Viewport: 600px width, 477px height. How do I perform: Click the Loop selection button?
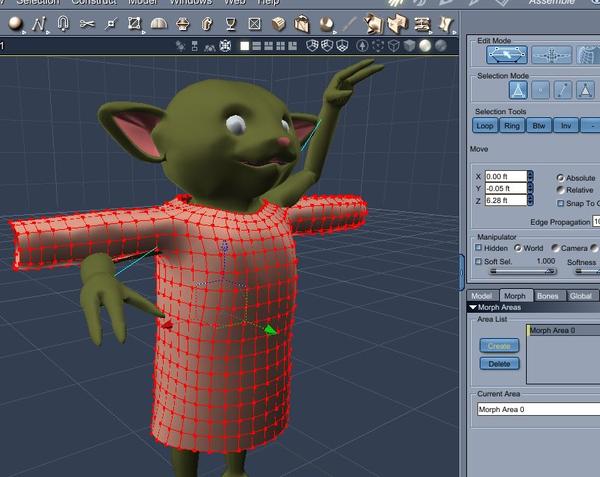pos(485,125)
